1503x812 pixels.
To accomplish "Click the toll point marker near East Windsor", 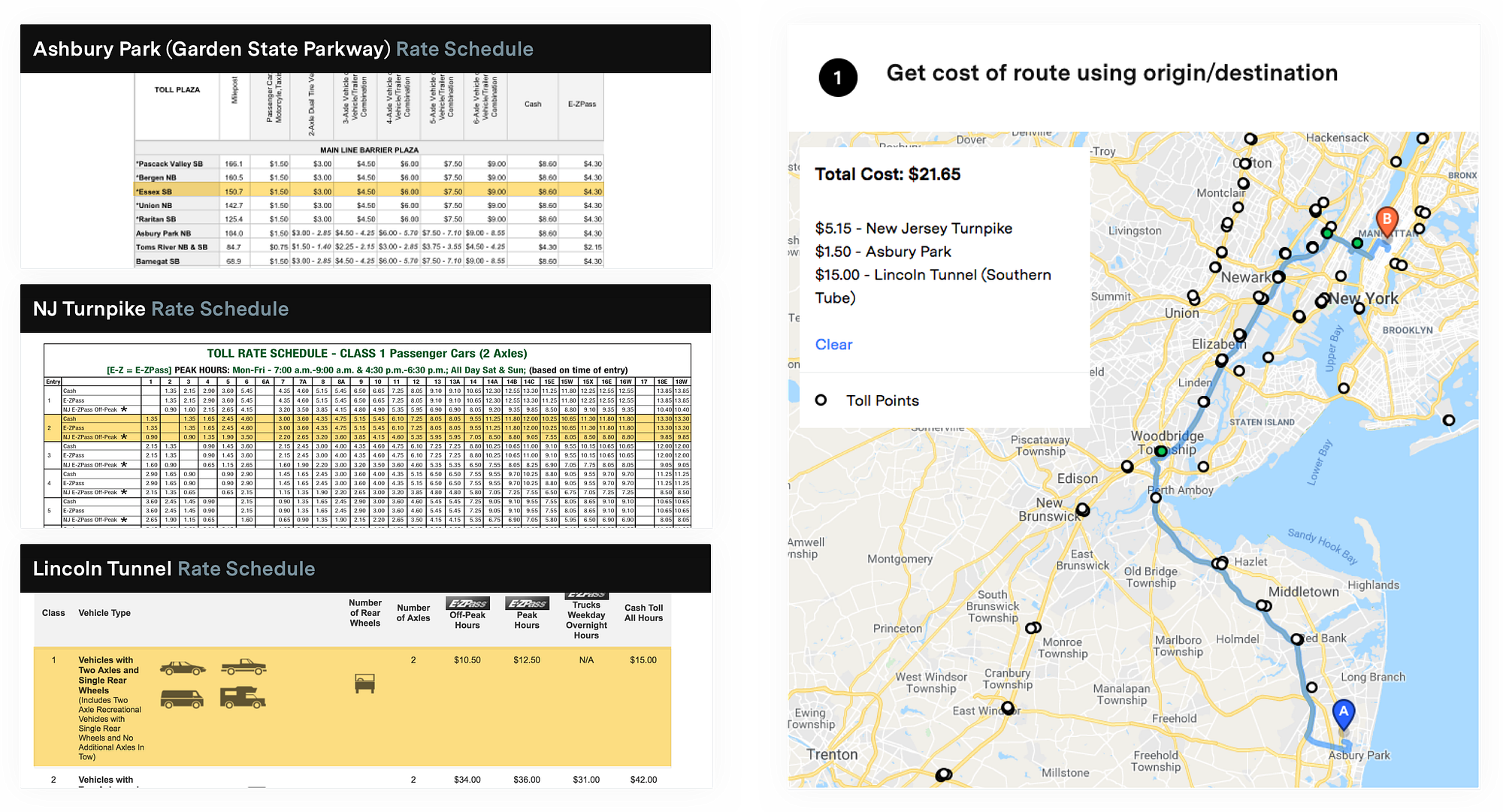I will pos(1008,708).
